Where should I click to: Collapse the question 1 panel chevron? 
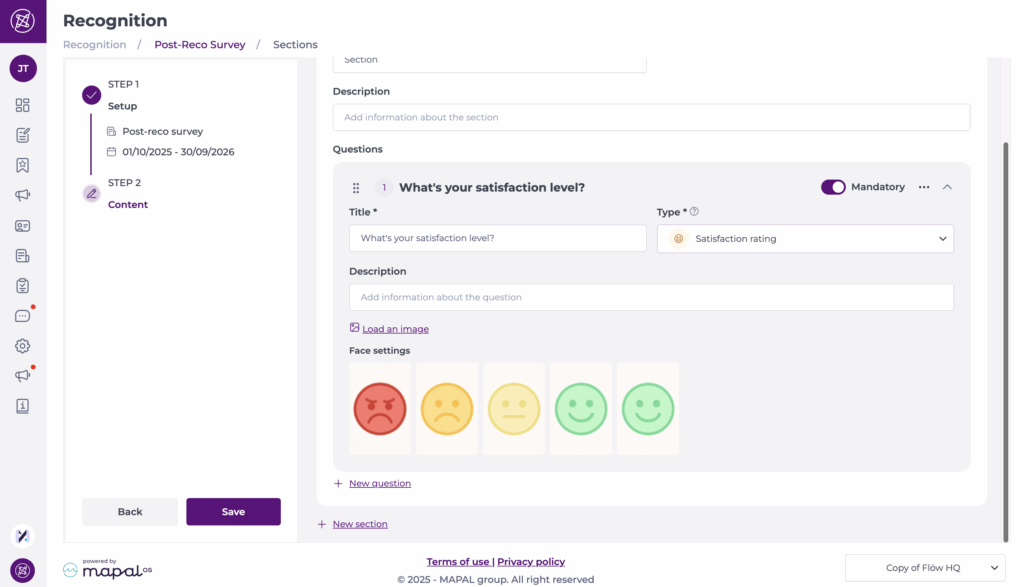click(947, 187)
